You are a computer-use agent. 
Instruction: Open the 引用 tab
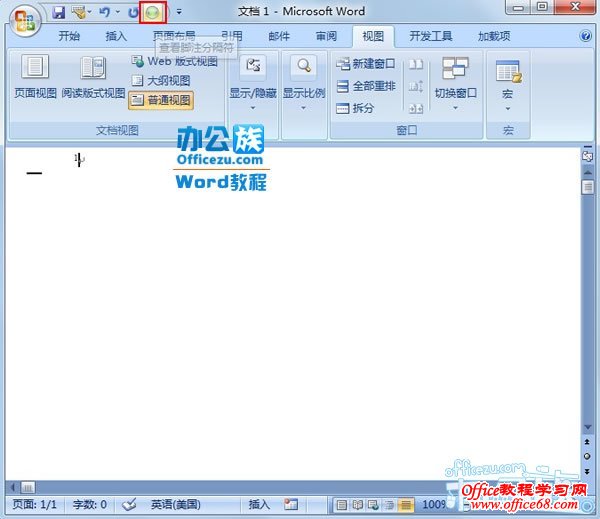pos(232,36)
